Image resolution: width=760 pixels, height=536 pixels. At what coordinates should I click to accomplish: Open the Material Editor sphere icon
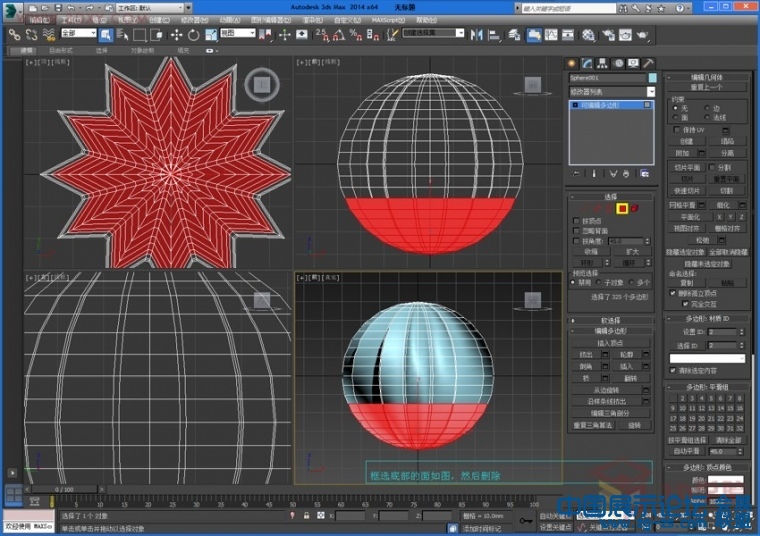(x=588, y=35)
